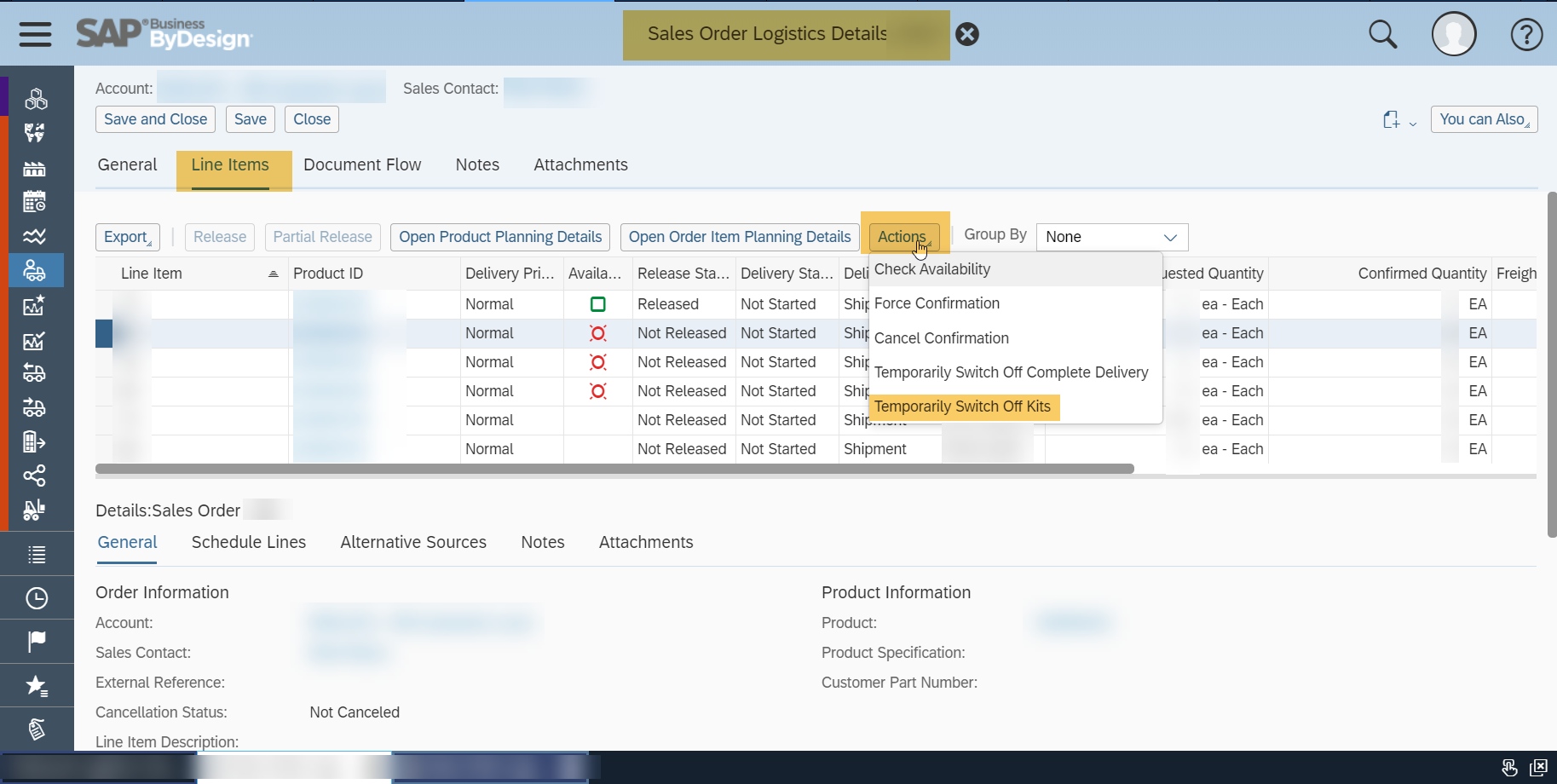Click Open Order Item Planning Details

pyautogui.click(x=740, y=237)
